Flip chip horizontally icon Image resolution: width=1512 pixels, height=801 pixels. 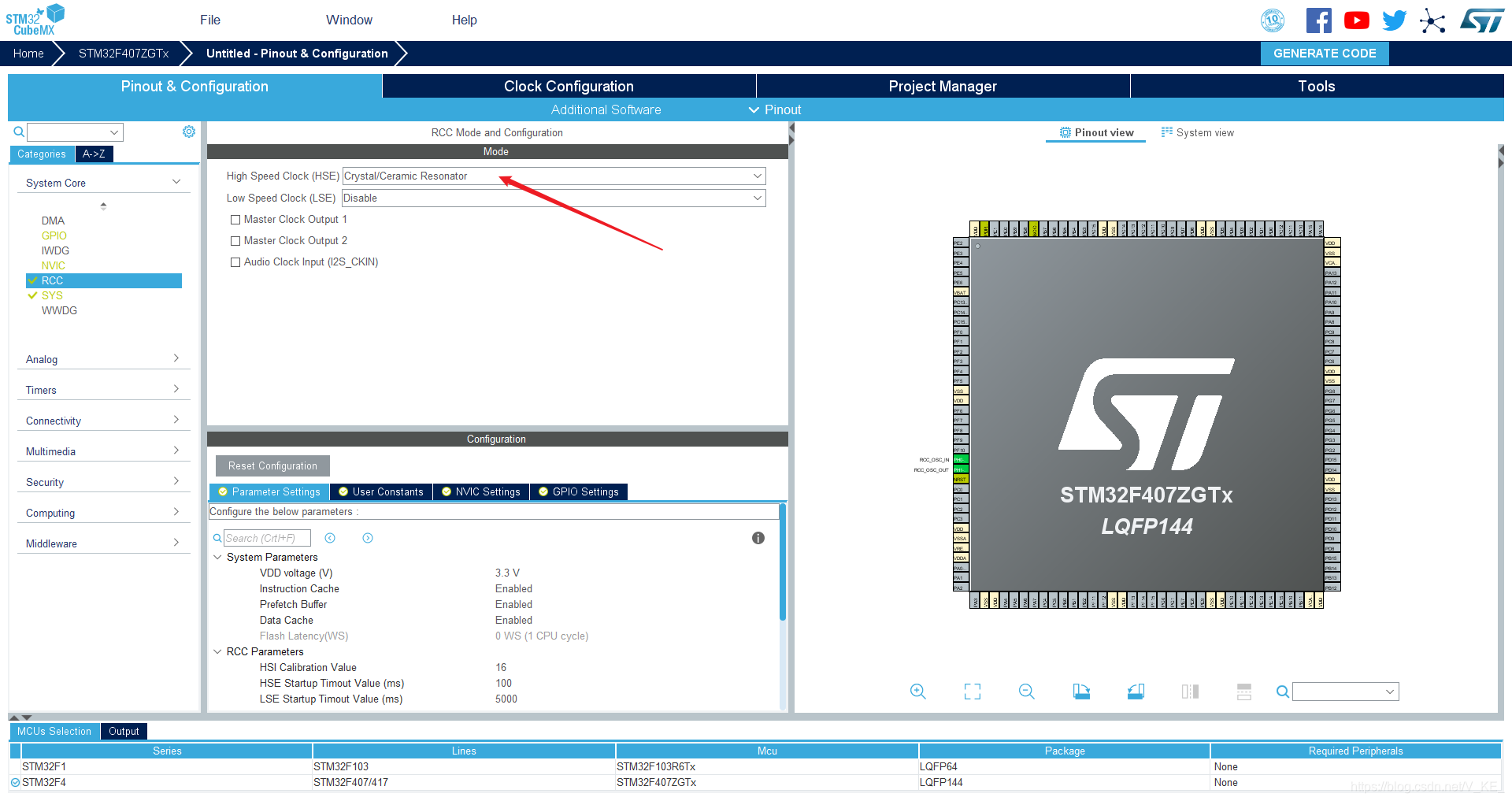[x=1190, y=692]
